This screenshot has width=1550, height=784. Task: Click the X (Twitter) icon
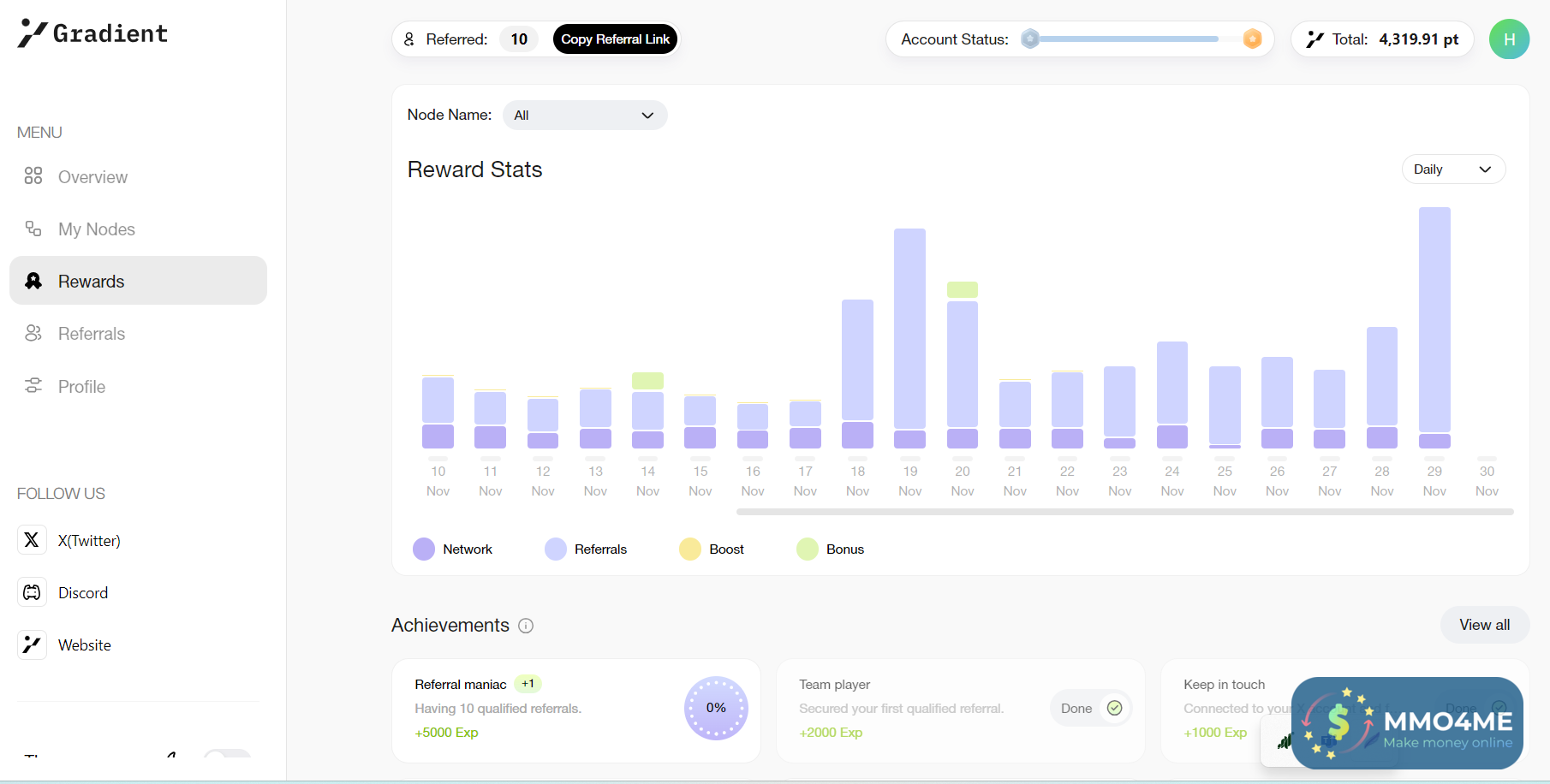[32, 539]
